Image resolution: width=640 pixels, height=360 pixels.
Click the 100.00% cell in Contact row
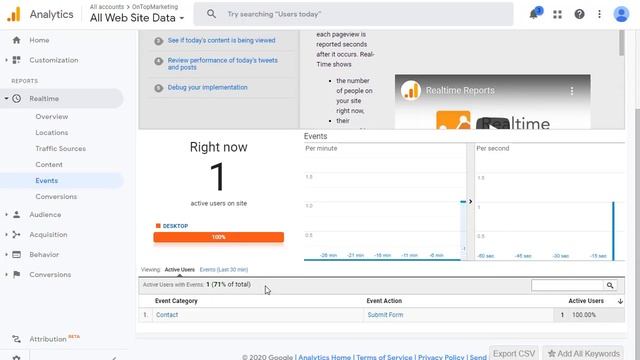[584, 315]
